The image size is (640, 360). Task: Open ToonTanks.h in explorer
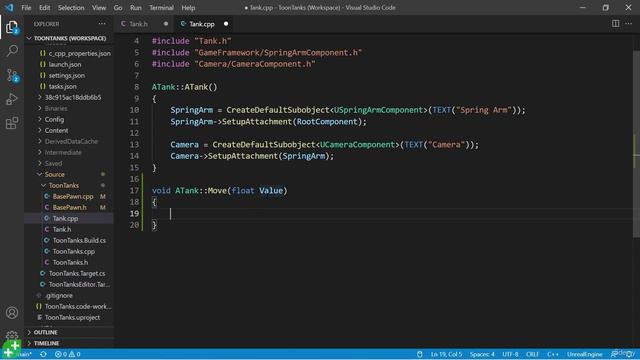click(x=69, y=263)
